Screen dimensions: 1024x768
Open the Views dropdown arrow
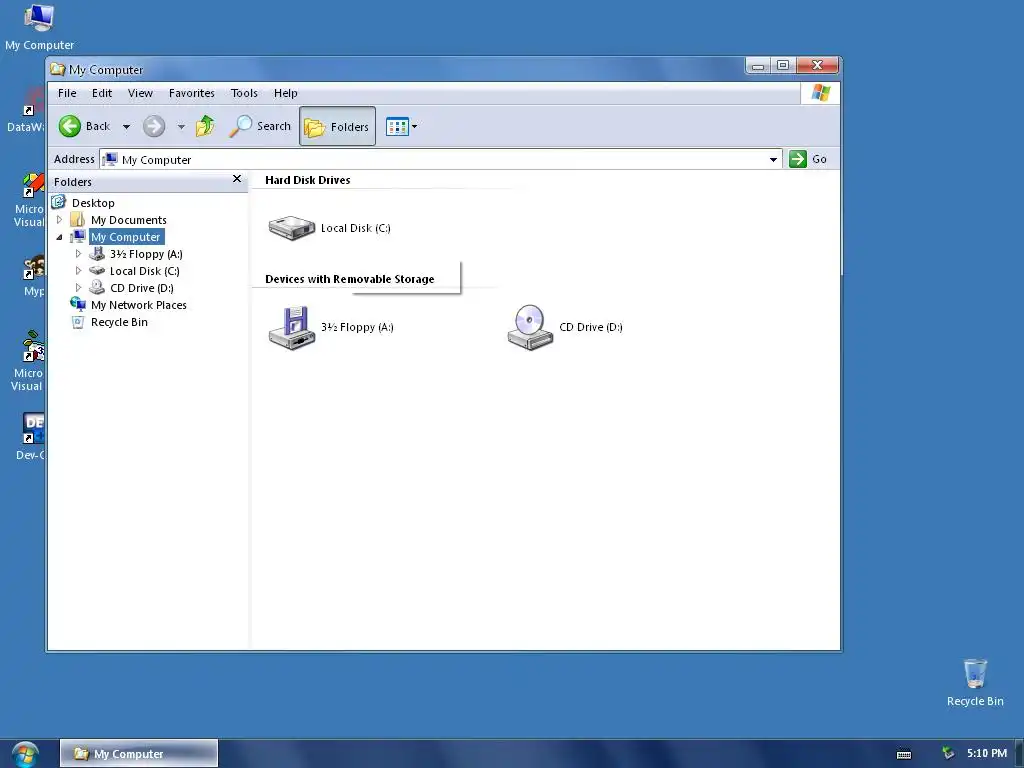pyautogui.click(x=414, y=126)
